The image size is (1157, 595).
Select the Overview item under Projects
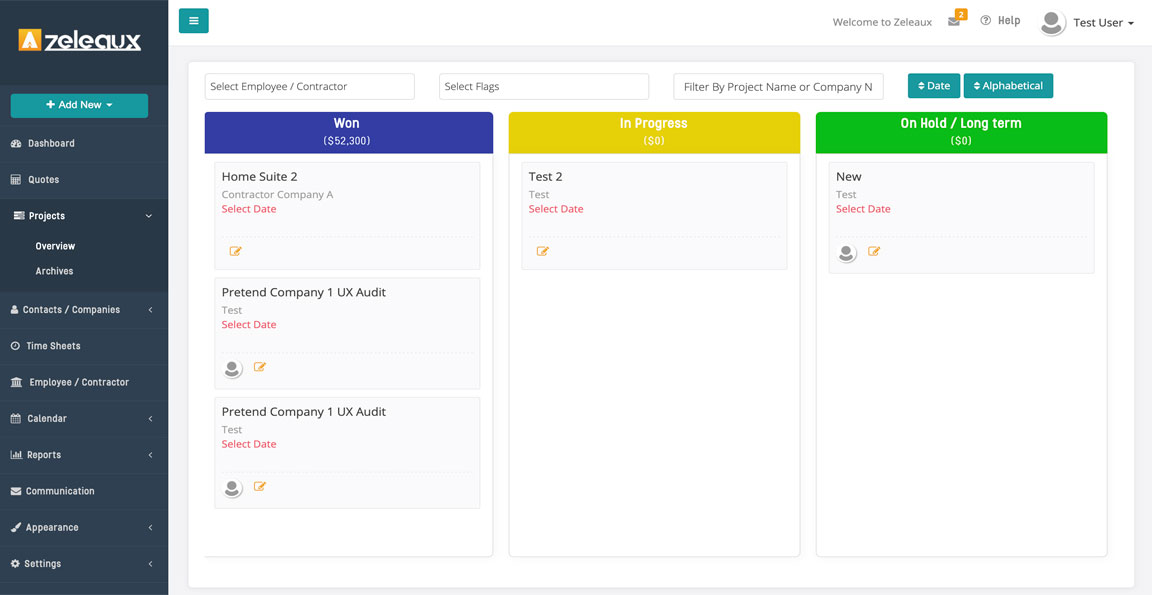tap(55, 245)
